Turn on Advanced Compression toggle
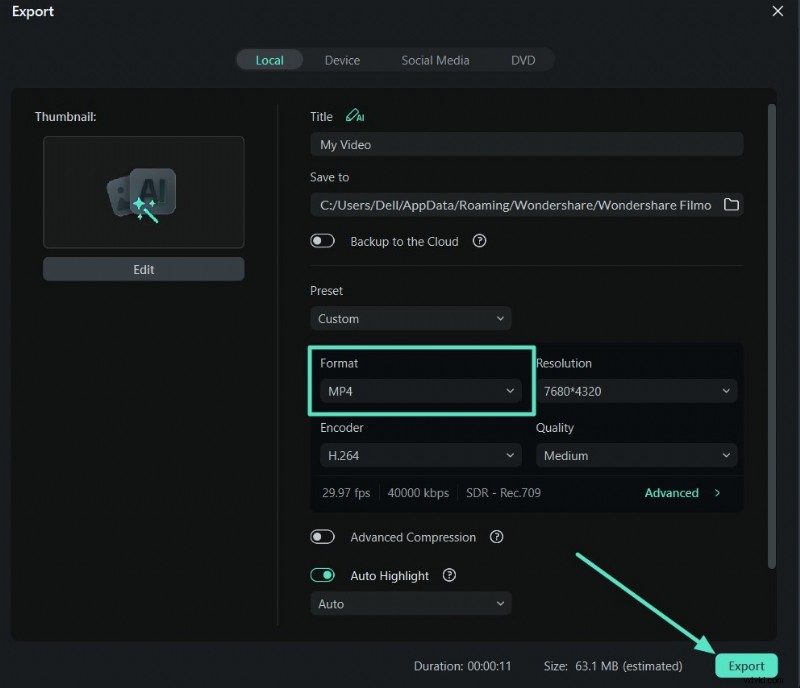Image resolution: width=800 pixels, height=688 pixels. click(322, 537)
